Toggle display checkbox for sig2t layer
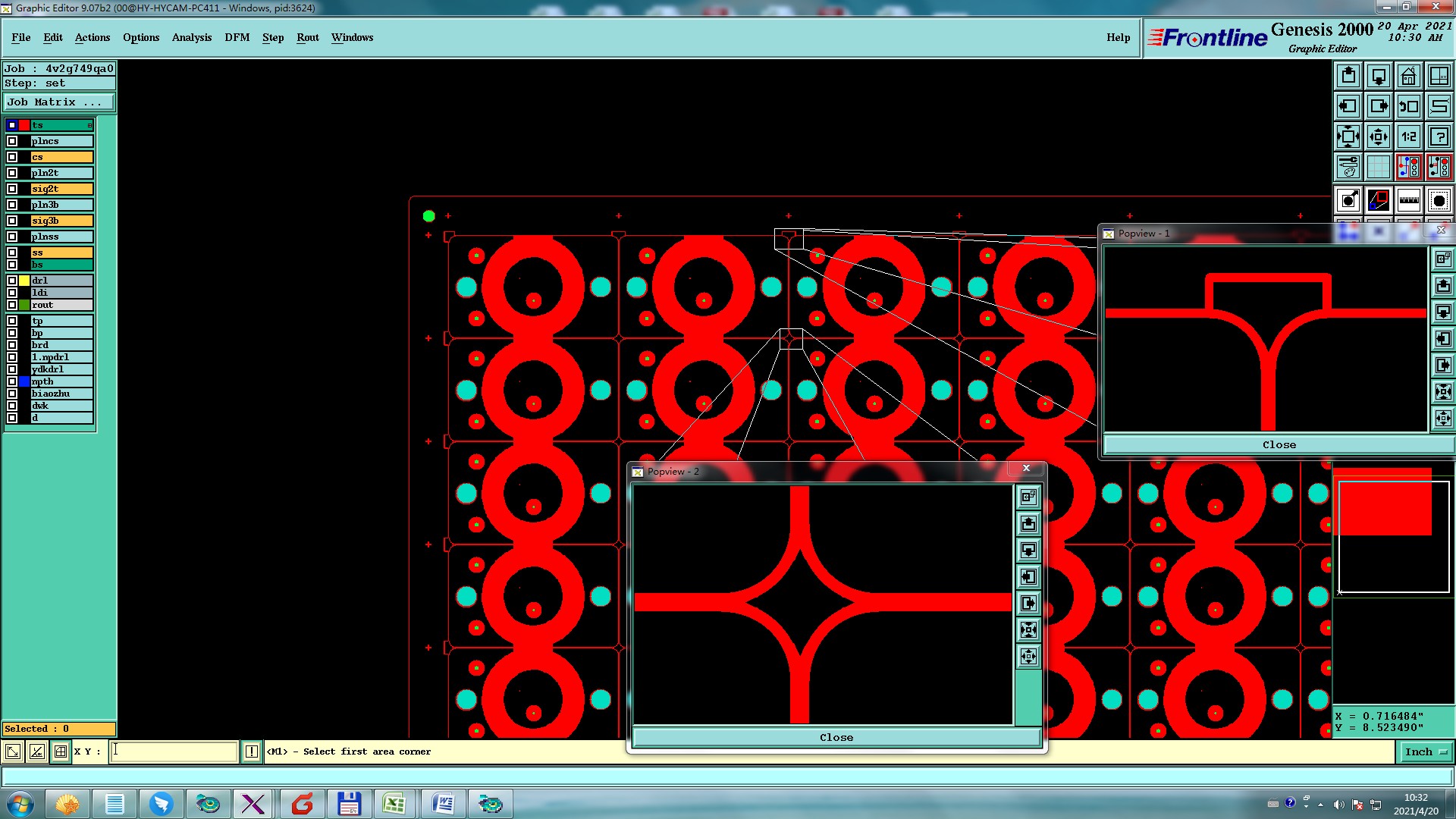Viewport: 1456px width, 819px height. click(12, 189)
